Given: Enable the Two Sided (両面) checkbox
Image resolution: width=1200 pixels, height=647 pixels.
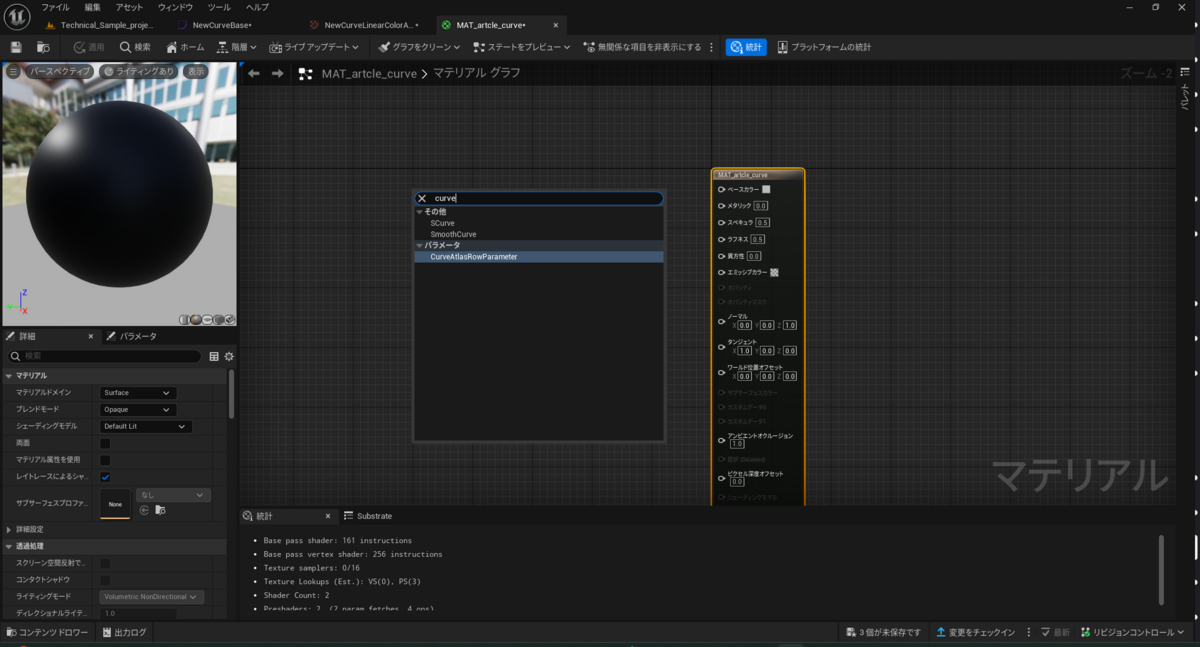Looking at the screenshot, I should [105, 443].
